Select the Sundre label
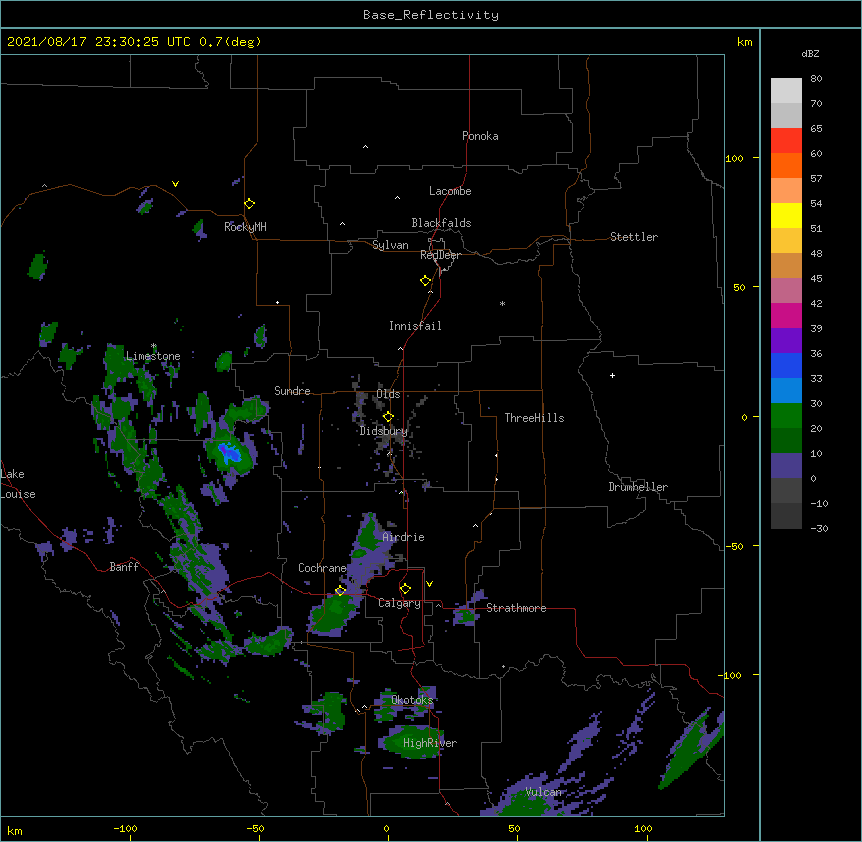 point(292,391)
